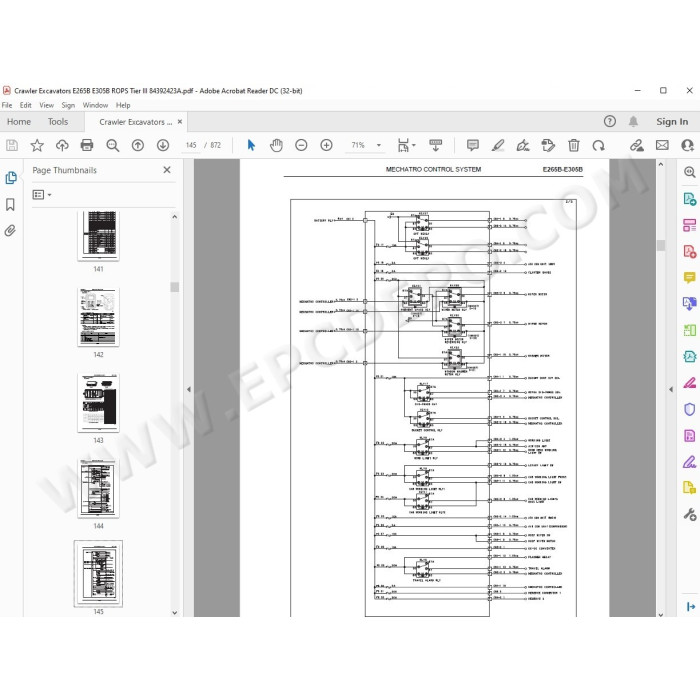Image resolution: width=700 pixels, height=700 pixels.
Task: Open the File menu
Action: [7, 105]
